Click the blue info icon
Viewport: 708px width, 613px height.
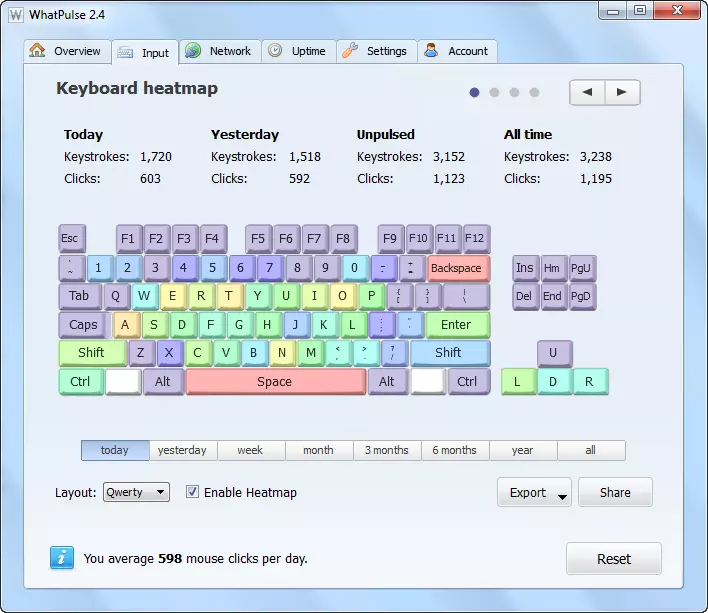click(x=62, y=558)
